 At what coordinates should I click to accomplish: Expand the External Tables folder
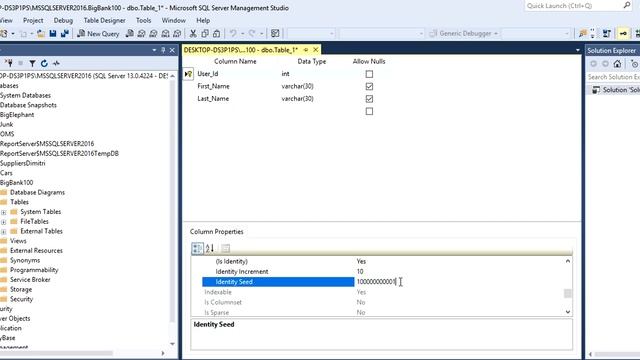coord(4,232)
